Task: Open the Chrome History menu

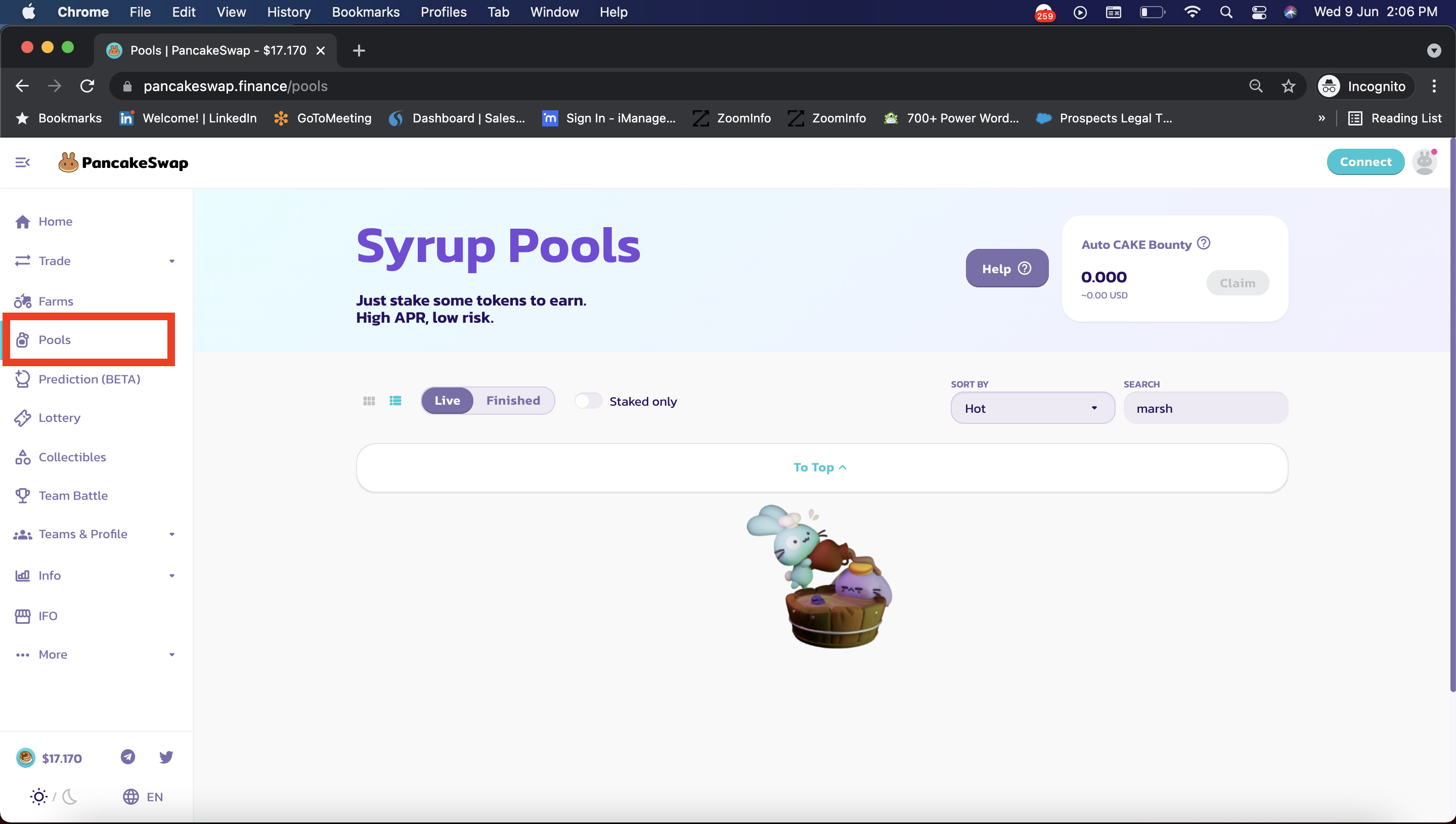Action: pyautogui.click(x=288, y=12)
